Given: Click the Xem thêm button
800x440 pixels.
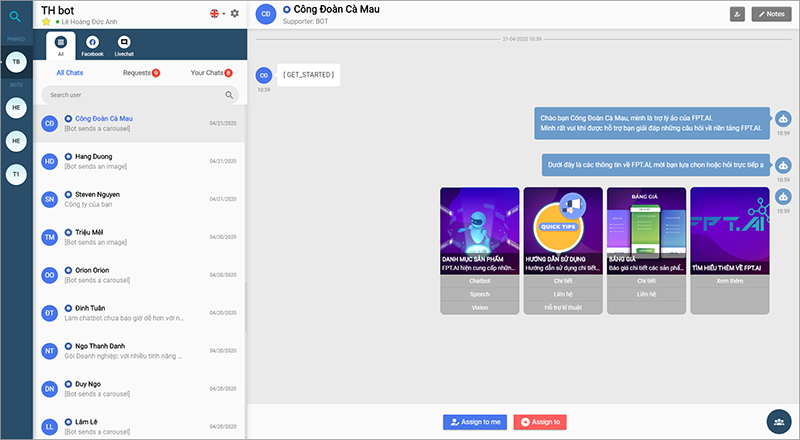Looking at the screenshot, I should pos(730,281).
